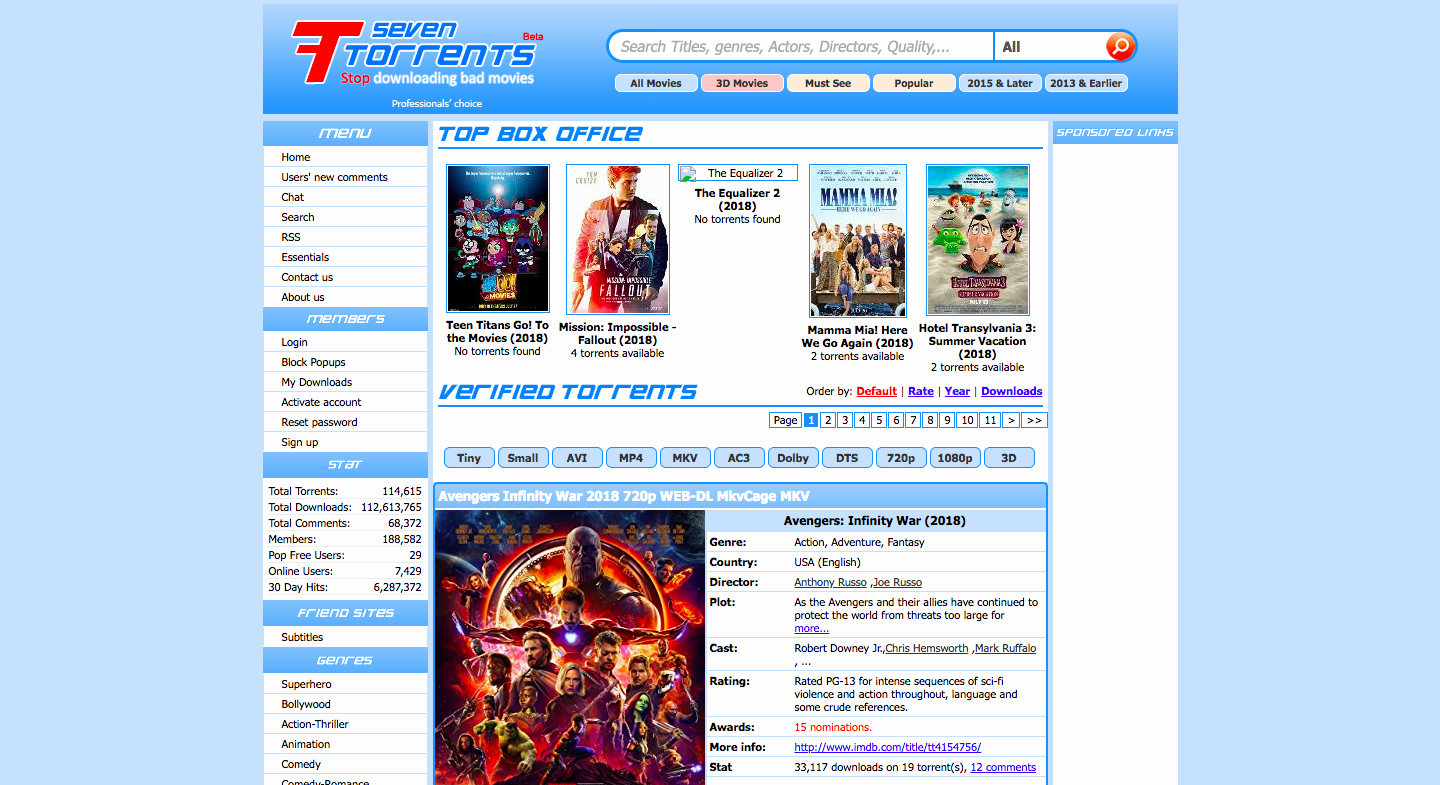Select the All Movies filter tab
This screenshot has height=785, width=1440.
[656, 83]
